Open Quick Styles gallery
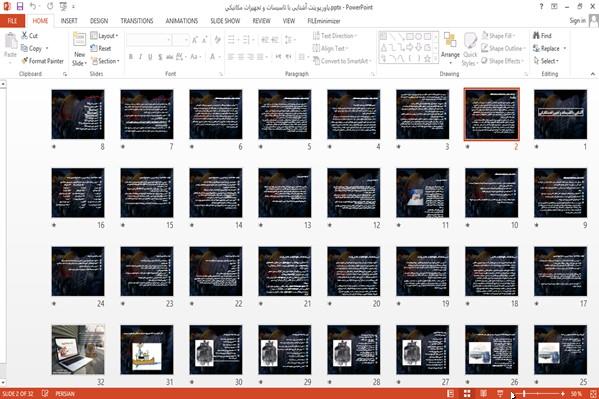Screen dimensions: 599x399 470,49
